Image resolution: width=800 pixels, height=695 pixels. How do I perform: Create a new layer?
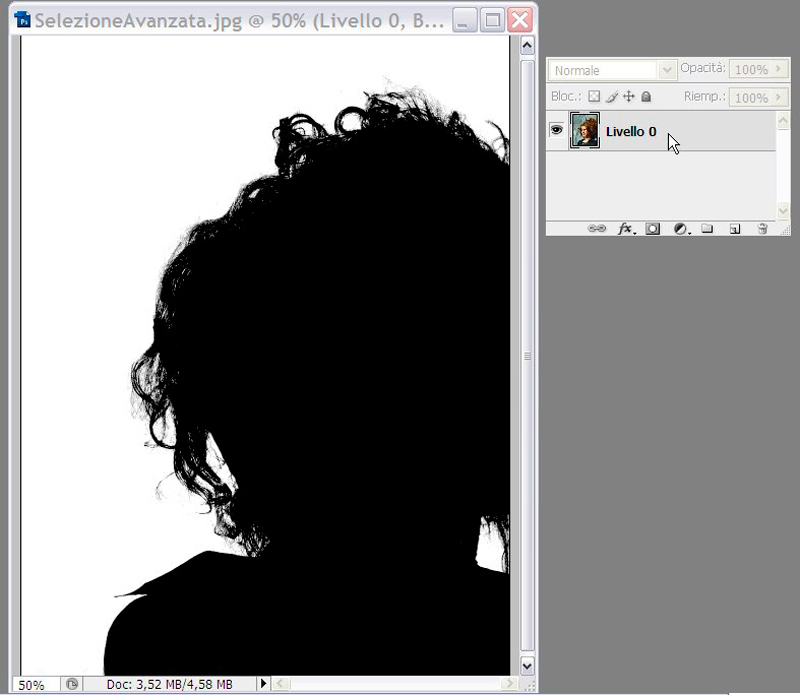(x=734, y=229)
